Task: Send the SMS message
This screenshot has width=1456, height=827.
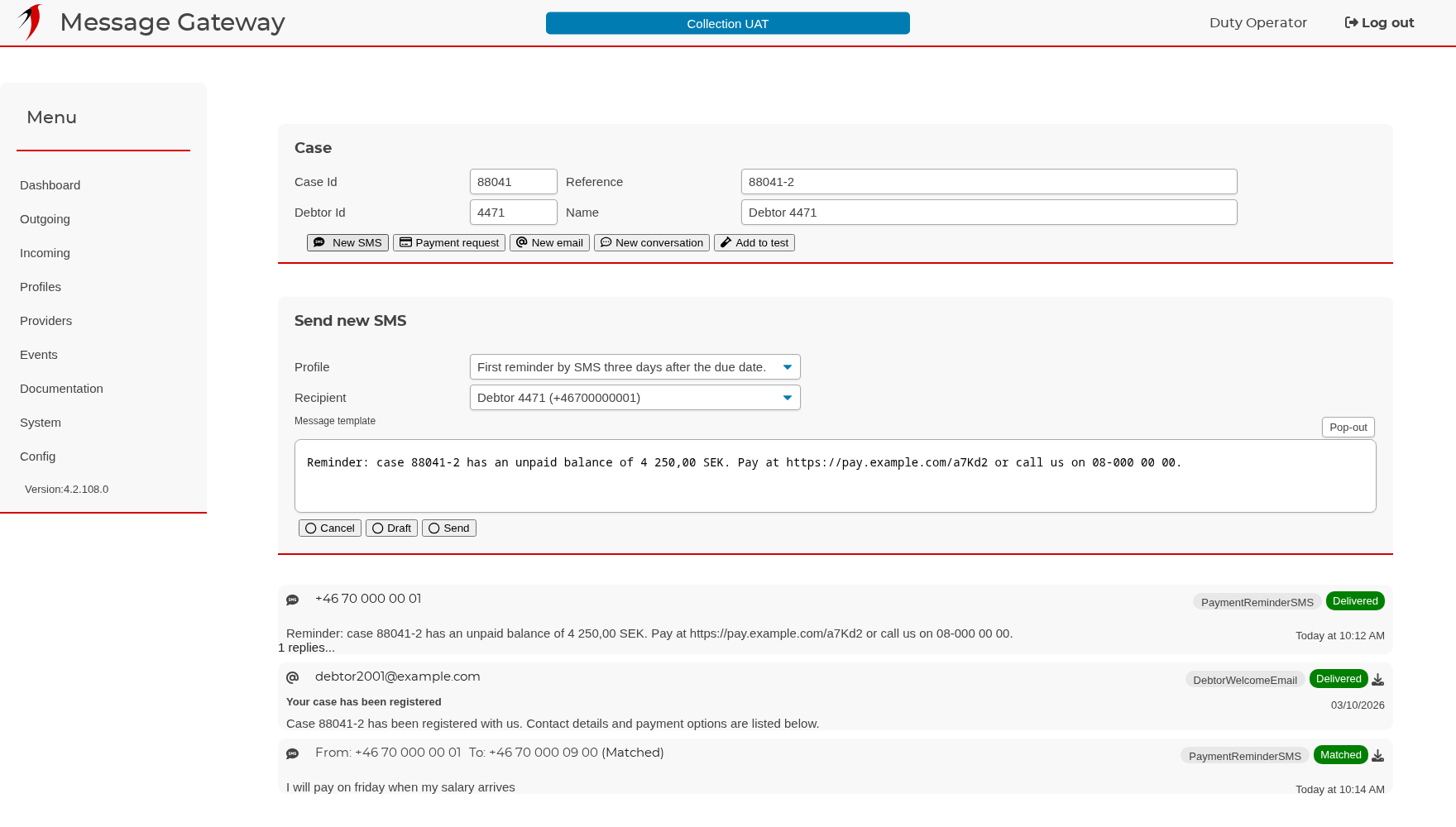Action: click(x=449, y=528)
